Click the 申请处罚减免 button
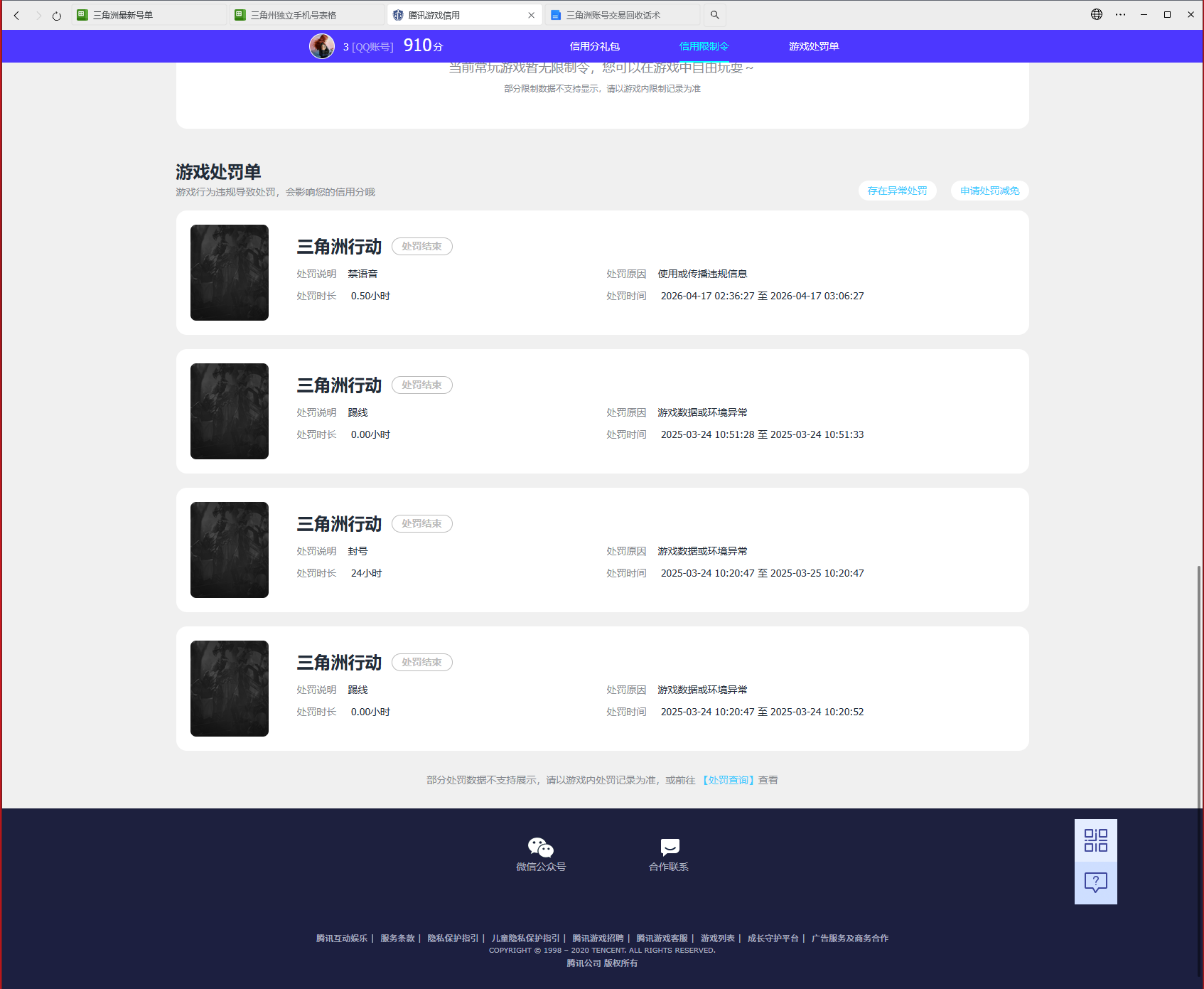This screenshot has width=1204, height=989. click(x=990, y=191)
